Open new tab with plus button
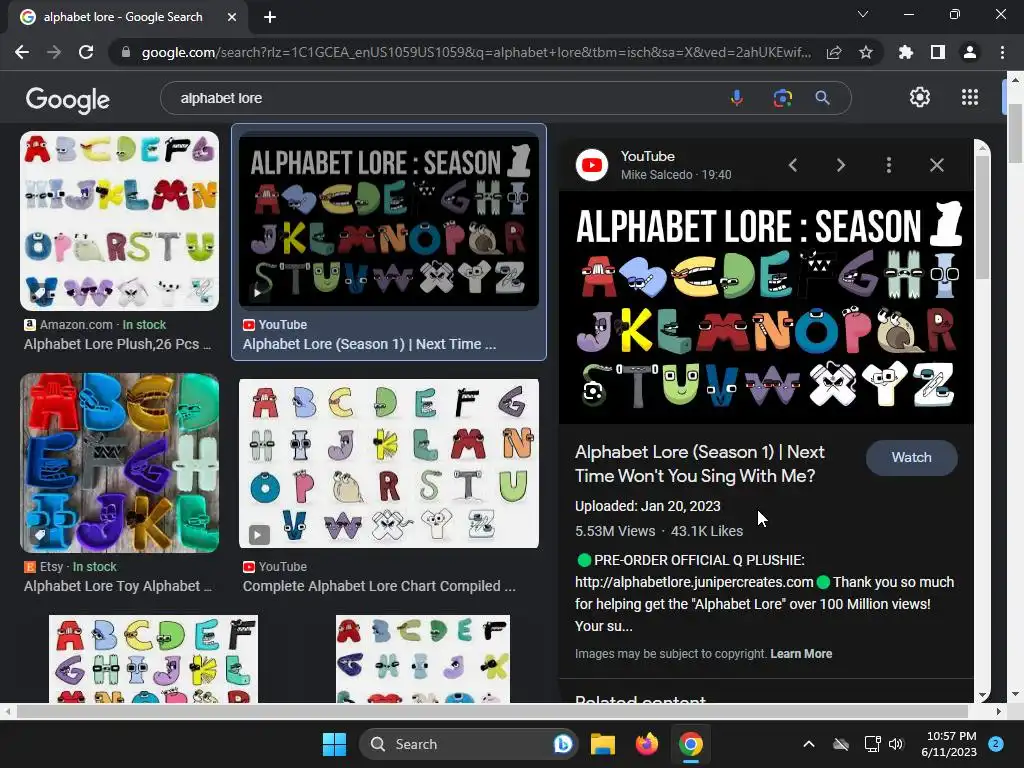The height and width of the screenshot is (768, 1024). (x=270, y=17)
